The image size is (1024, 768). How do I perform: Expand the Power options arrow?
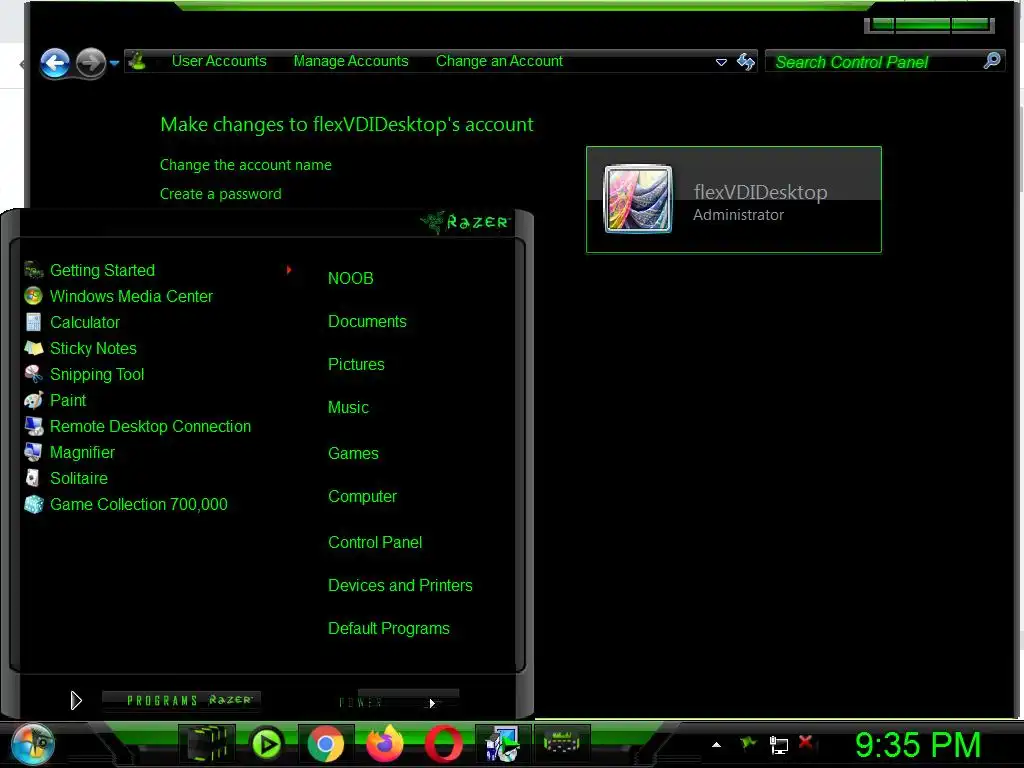coord(432,703)
